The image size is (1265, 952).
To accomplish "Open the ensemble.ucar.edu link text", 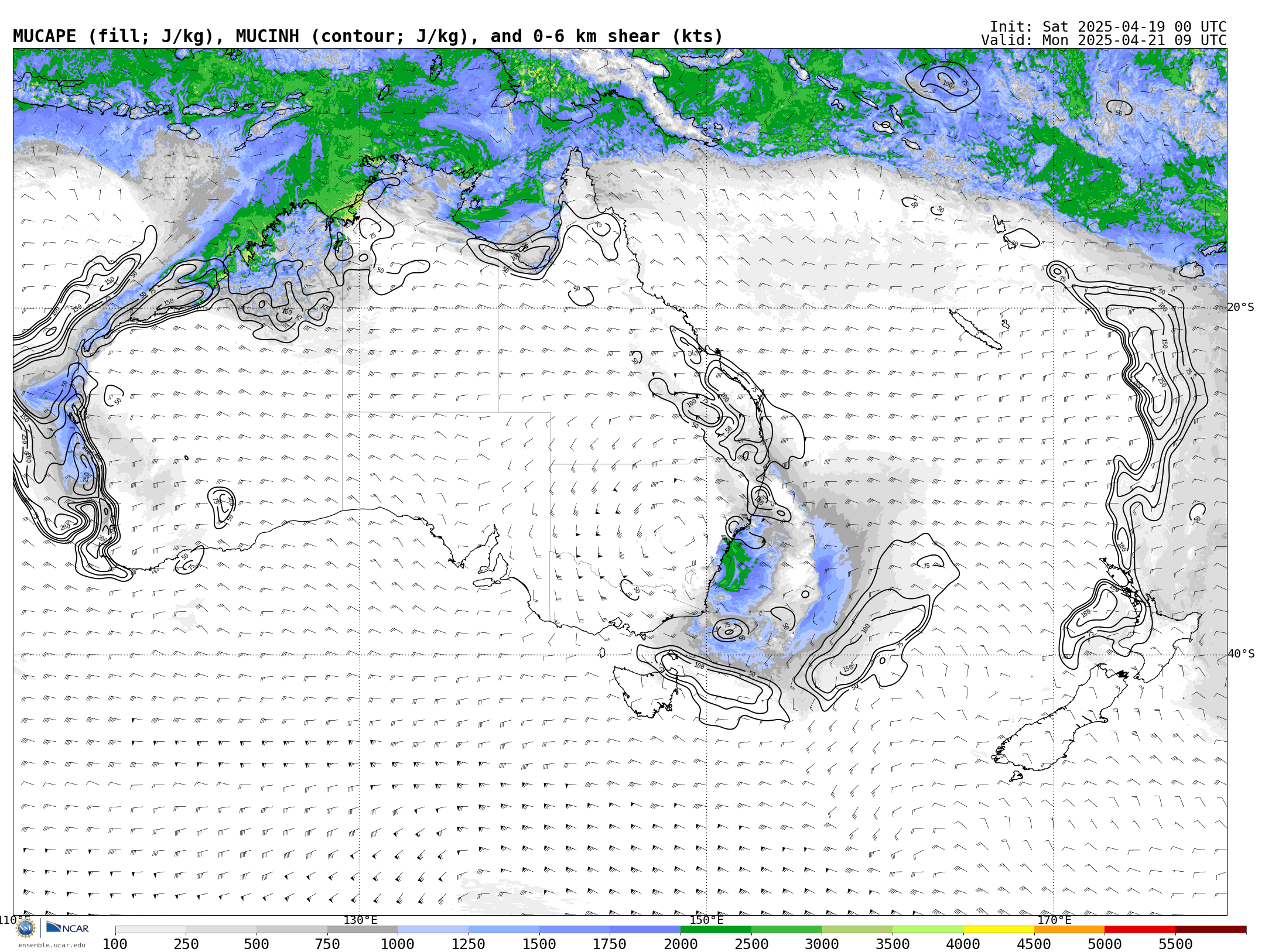I will click(x=52, y=945).
